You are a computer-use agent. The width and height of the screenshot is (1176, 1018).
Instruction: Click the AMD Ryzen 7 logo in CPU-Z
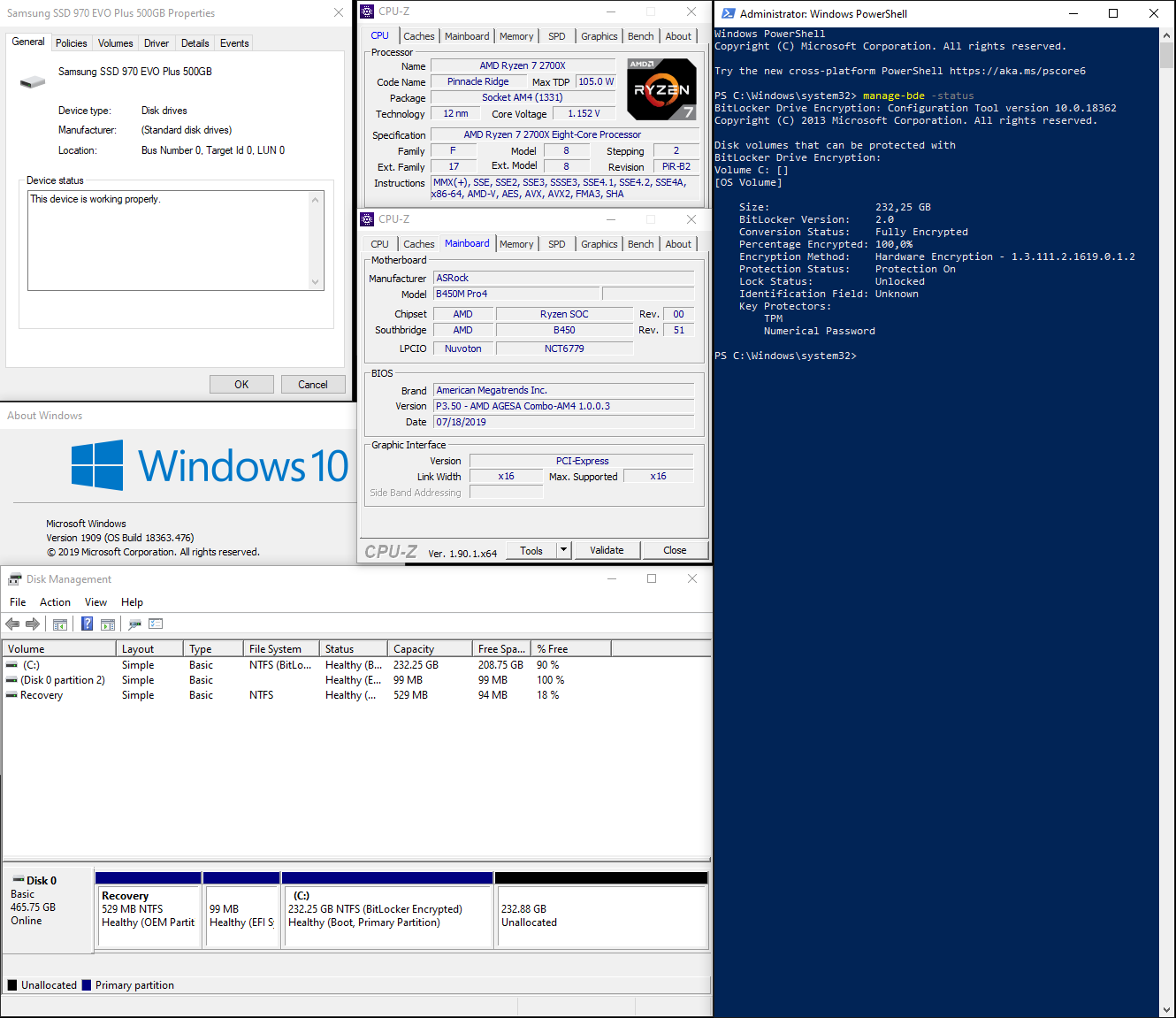[661, 89]
